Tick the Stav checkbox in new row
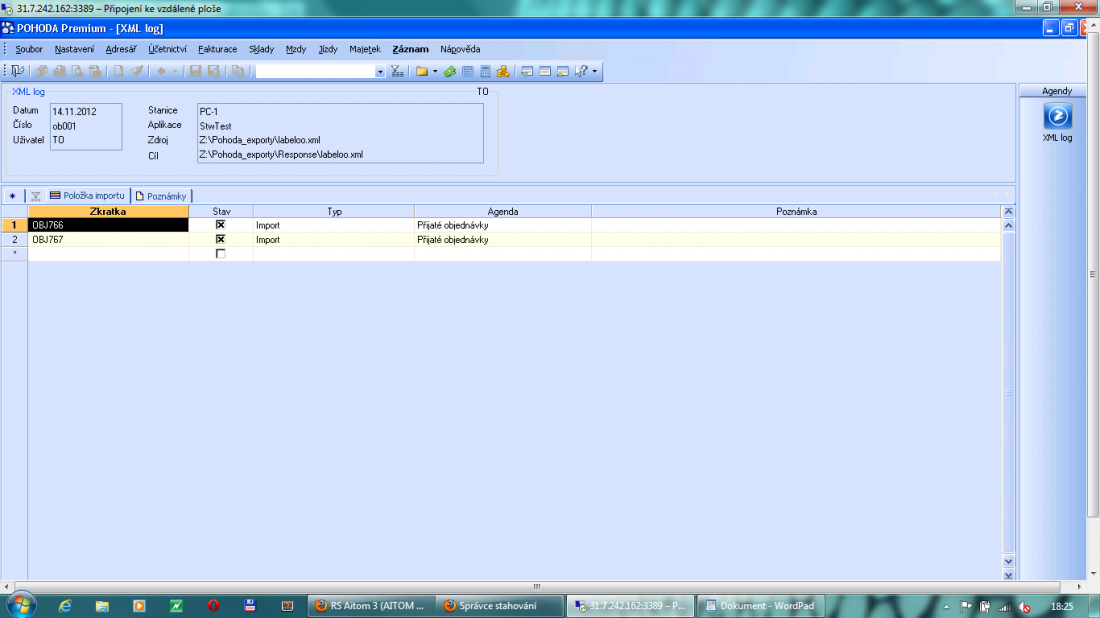This screenshot has width=1100, height=618. pos(220,254)
